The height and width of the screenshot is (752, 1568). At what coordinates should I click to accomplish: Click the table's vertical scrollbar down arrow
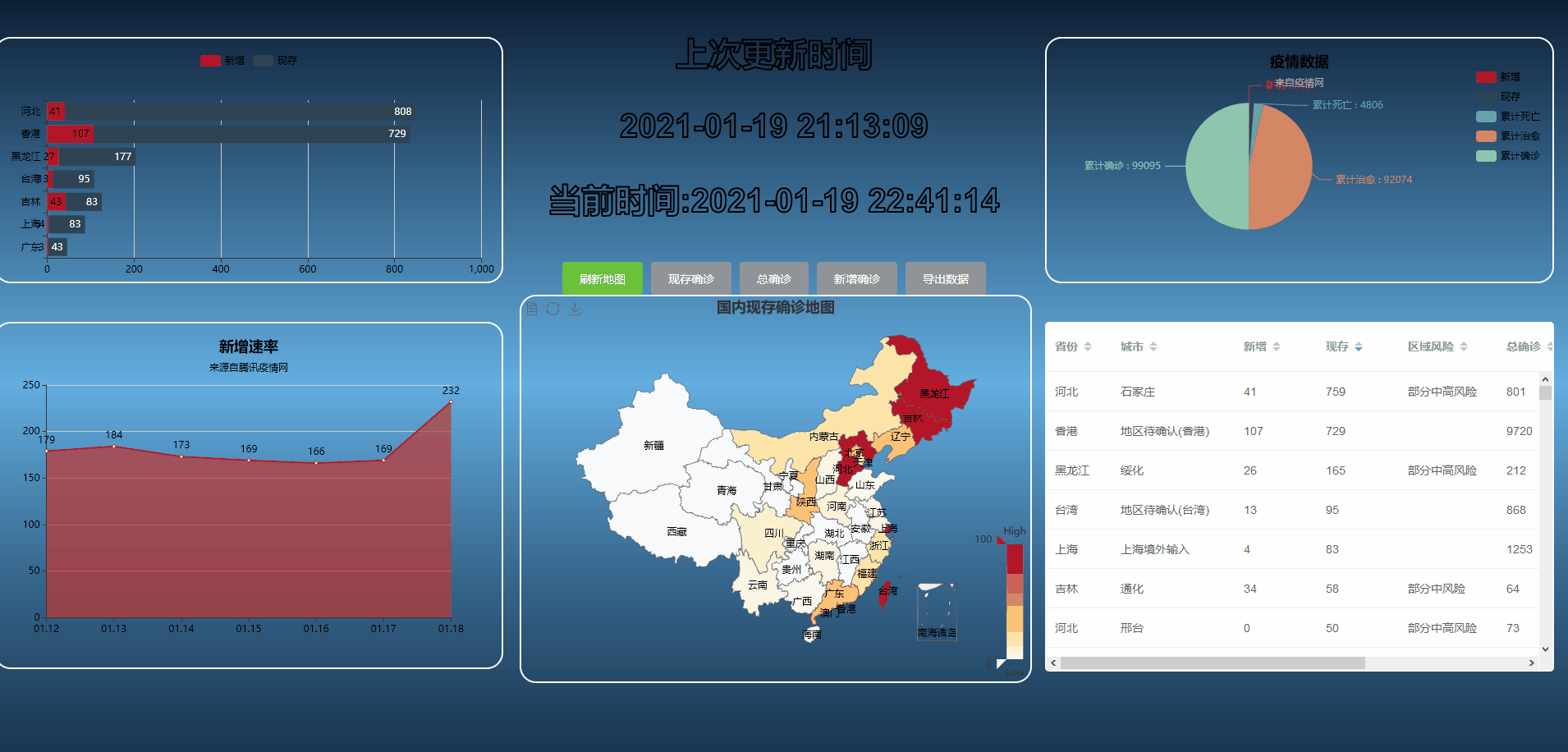pyautogui.click(x=1545, y=649)
